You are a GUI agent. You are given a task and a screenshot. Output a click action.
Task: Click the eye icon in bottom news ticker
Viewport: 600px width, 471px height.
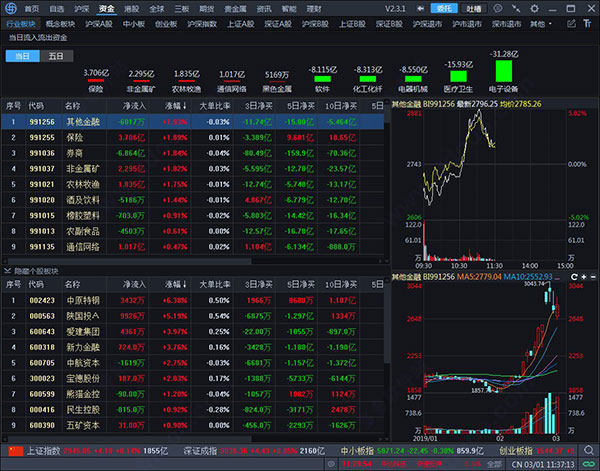(x=331, y=464)
